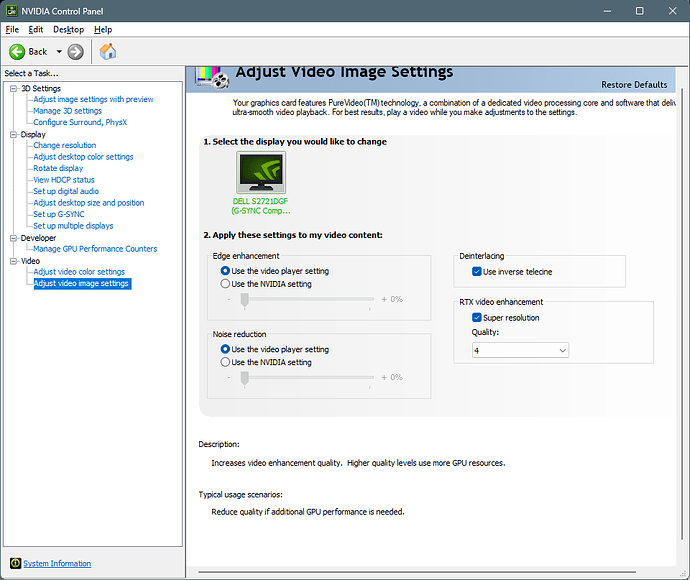The width and height of the screenshot is (690, 580).
Task: Click the Edge enhancement slider handle
Action: (x=245, y=300)
